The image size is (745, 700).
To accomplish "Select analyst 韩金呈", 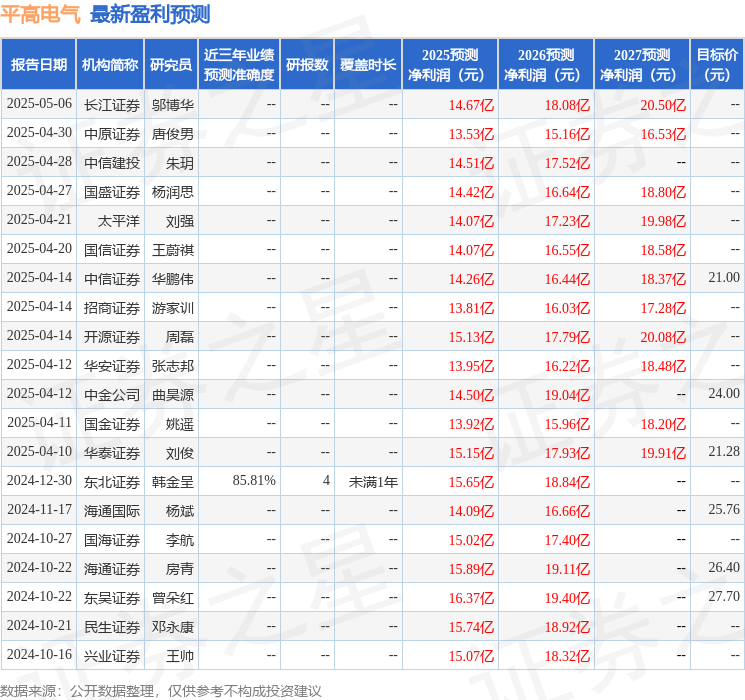I will coord(172,482).
